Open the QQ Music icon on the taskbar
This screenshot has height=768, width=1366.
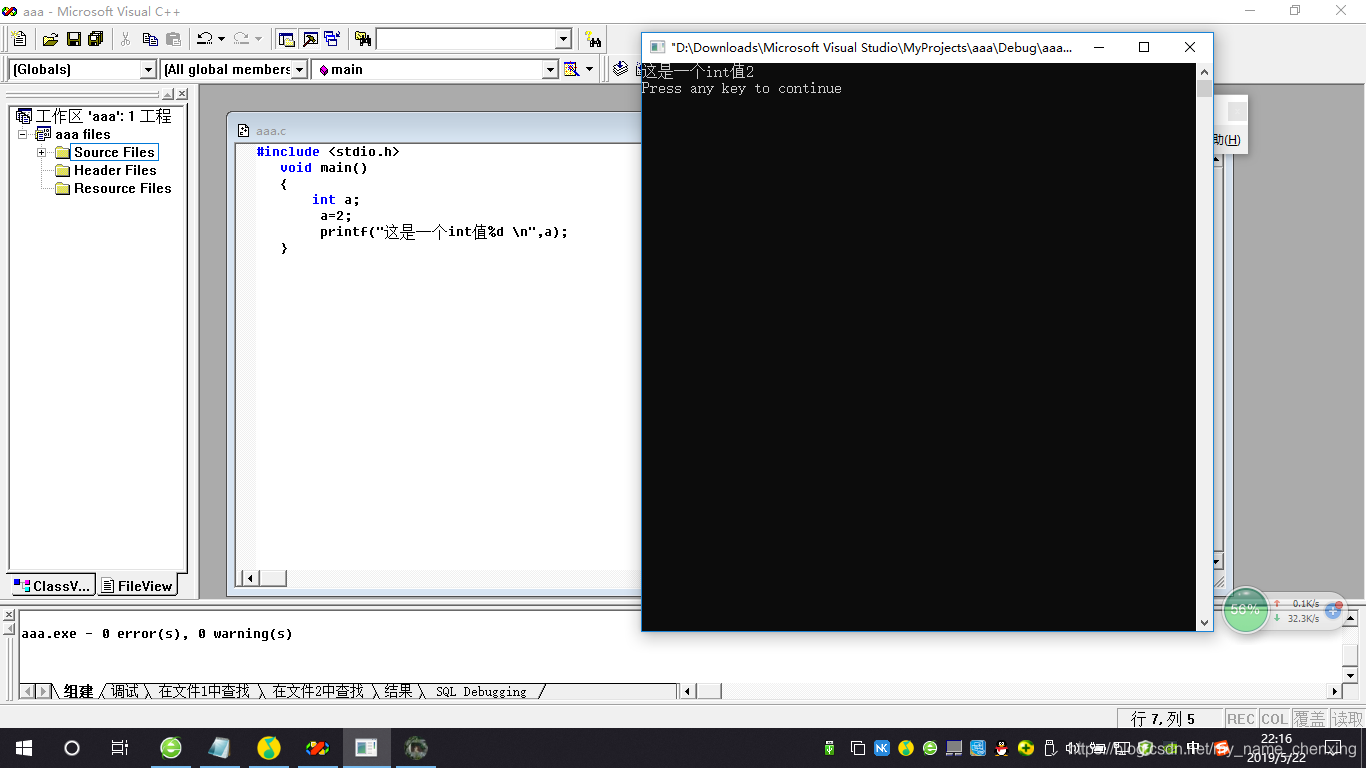(x=269, y=748)
